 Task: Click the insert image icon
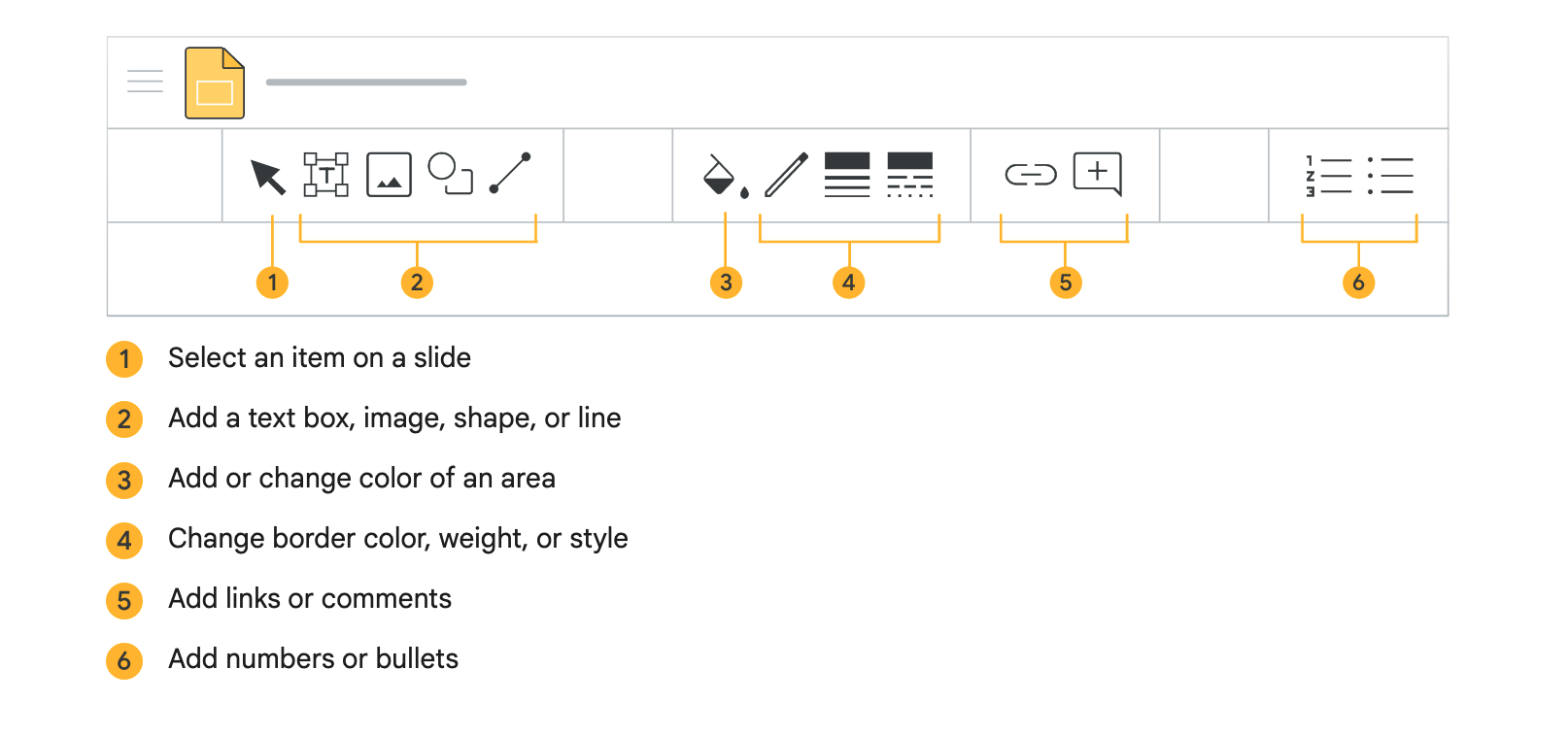click(389, 175)
